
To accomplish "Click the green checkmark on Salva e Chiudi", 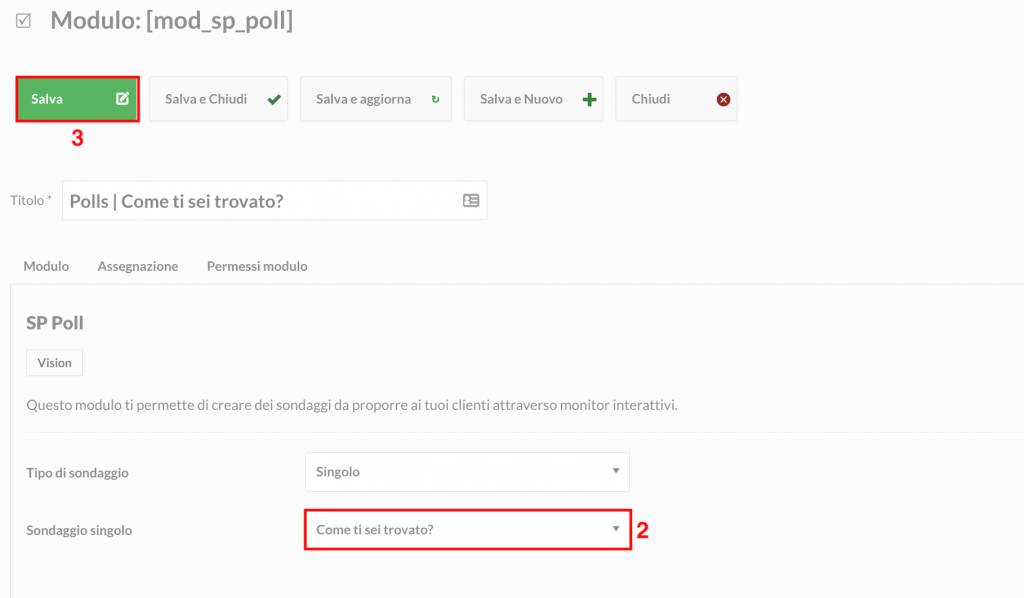I will point(274,99).
